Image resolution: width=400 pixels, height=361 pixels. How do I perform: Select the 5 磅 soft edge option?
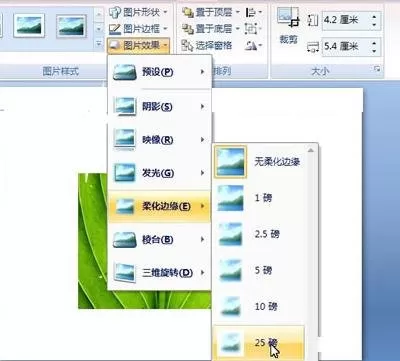pyautogui.click(x=259, y=270)
